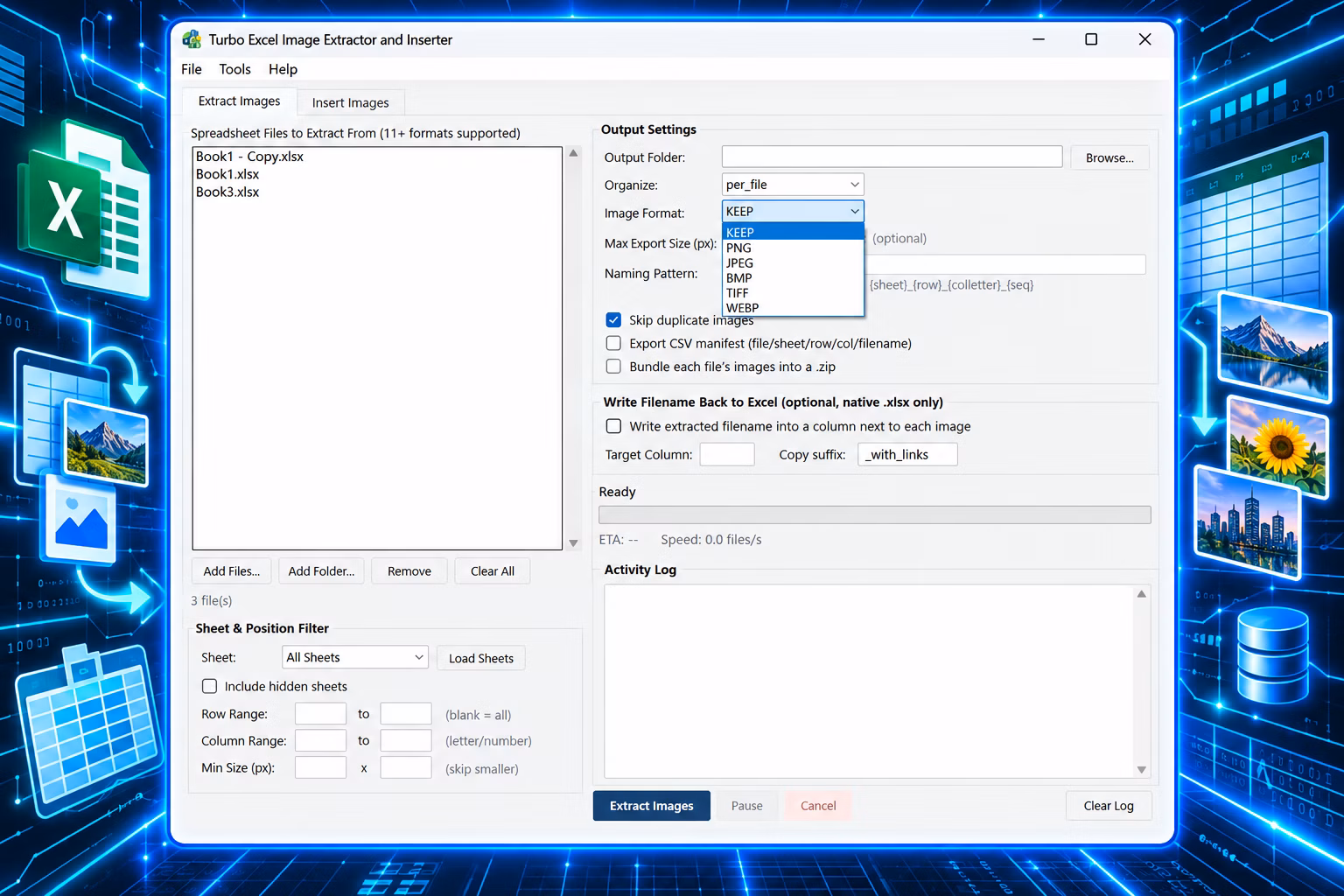Open the Organize dropdown showing per_file
1344x896 pixels.
793,185
